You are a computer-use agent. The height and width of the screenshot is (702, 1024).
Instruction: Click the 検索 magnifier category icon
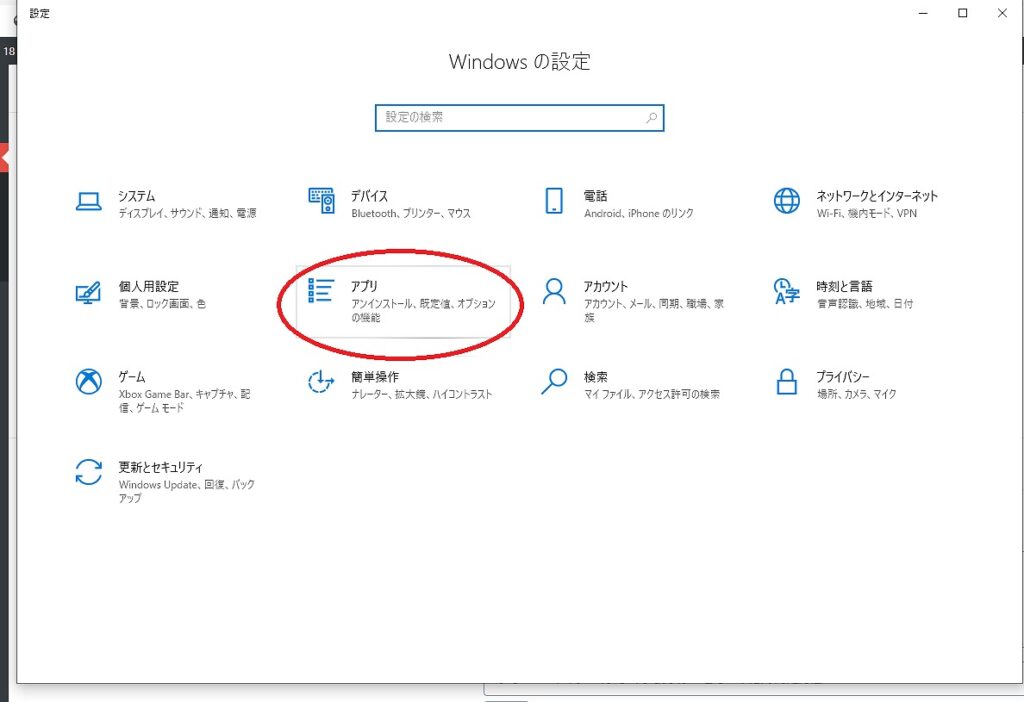[x=554, y=382]
